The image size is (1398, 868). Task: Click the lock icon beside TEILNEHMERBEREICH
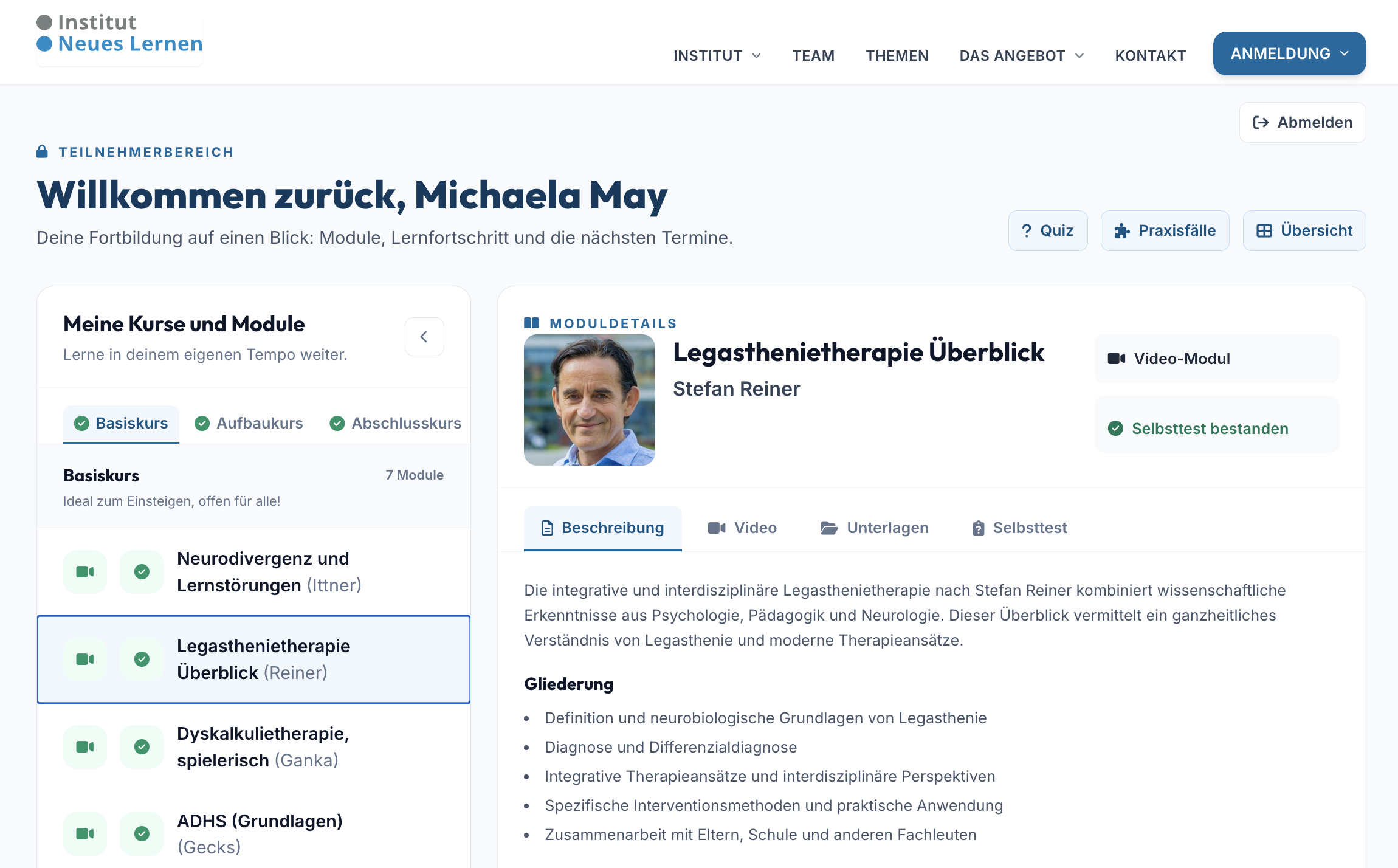tap(42, 151)
